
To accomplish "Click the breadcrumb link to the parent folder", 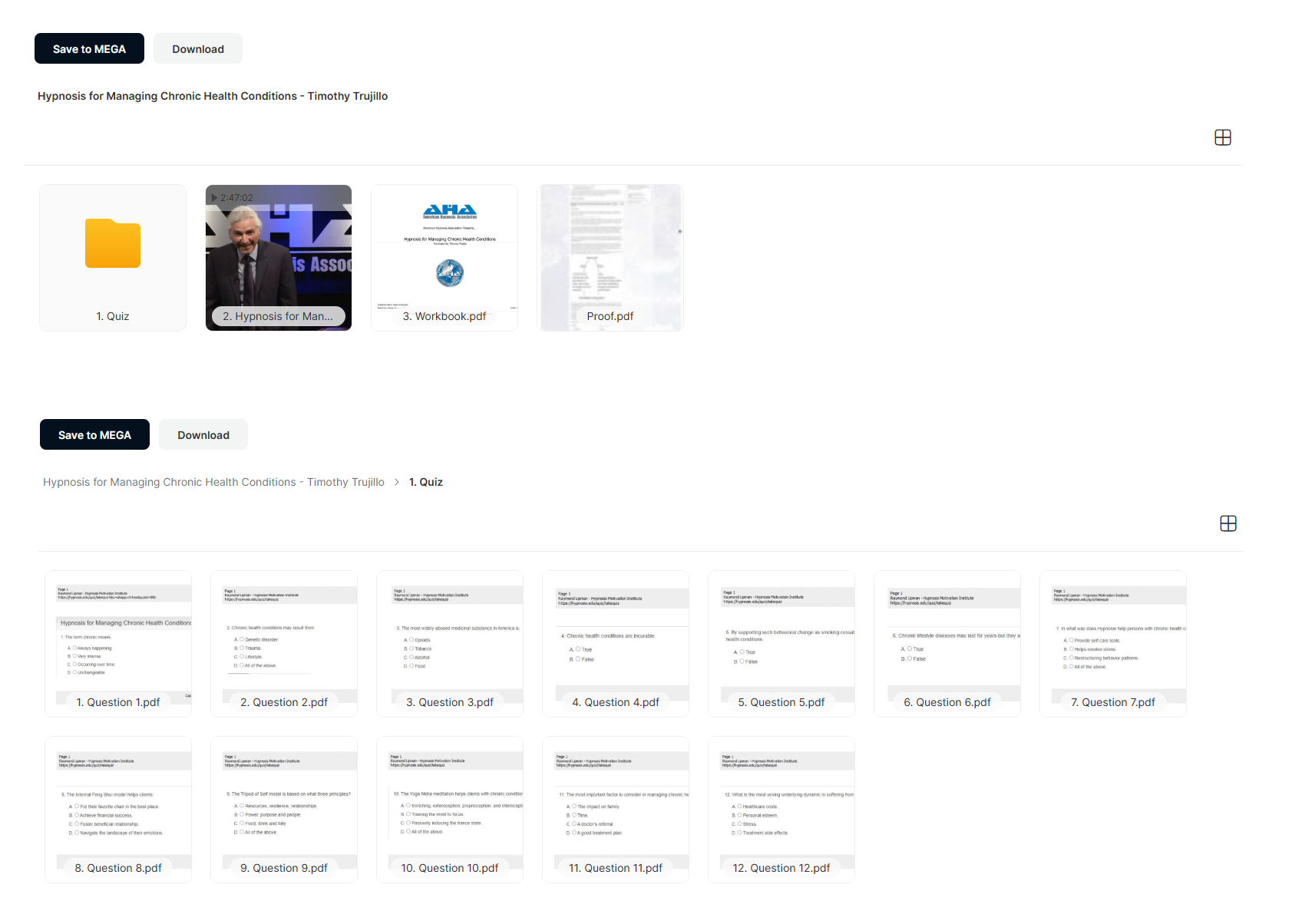I will [x=213, y=482].
